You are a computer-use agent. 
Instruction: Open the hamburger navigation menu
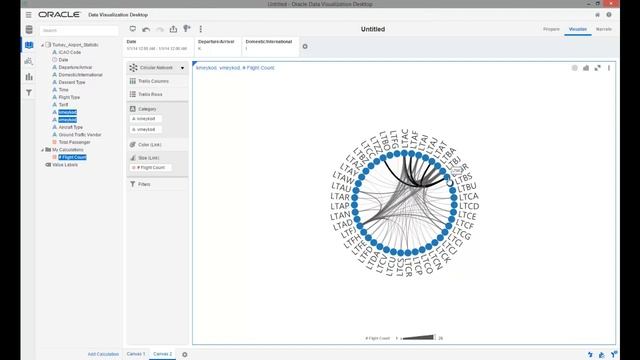coord(29,15)
